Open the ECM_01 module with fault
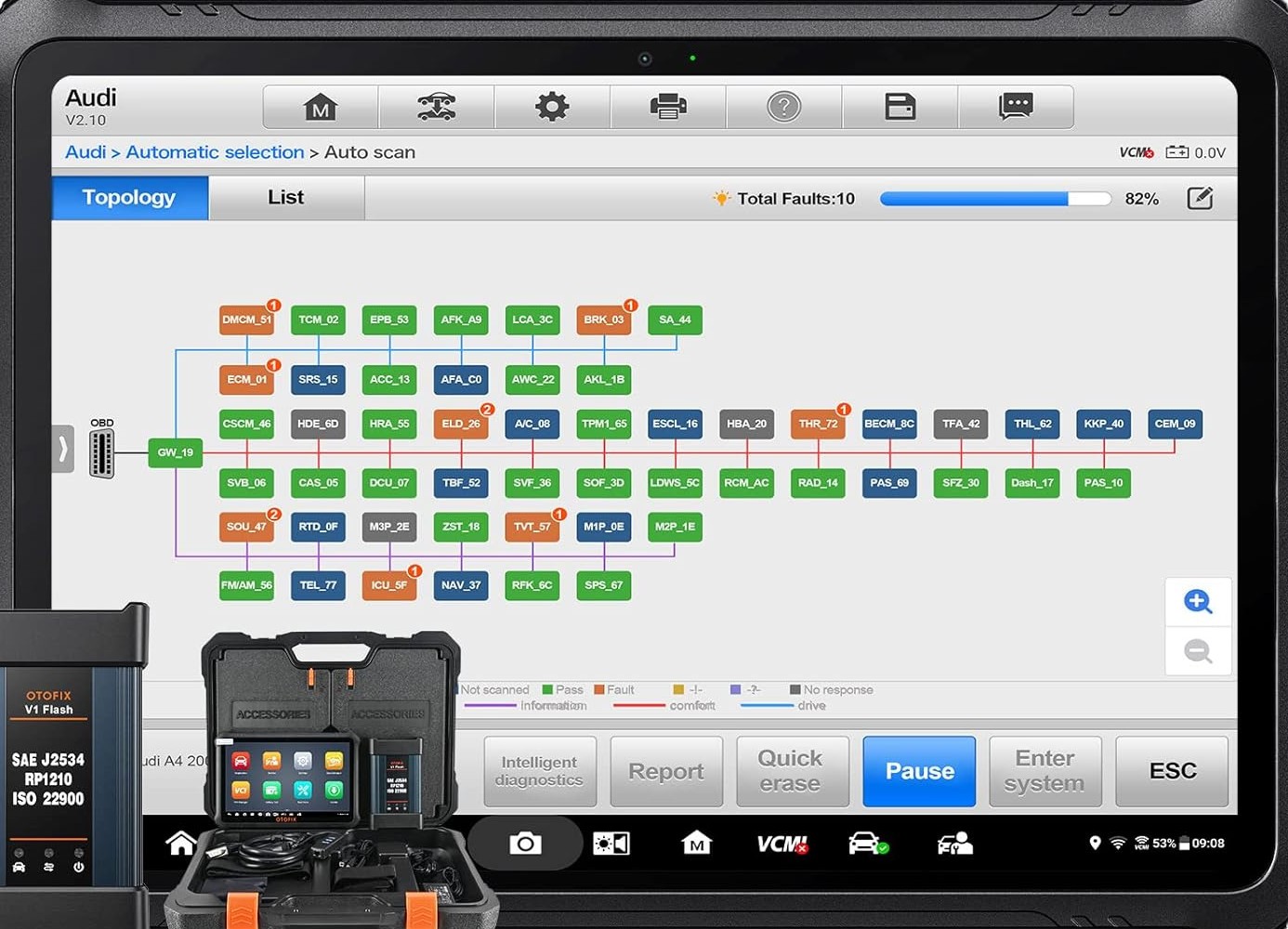Viewport: 1288px width, 929px height. (247, 380)
